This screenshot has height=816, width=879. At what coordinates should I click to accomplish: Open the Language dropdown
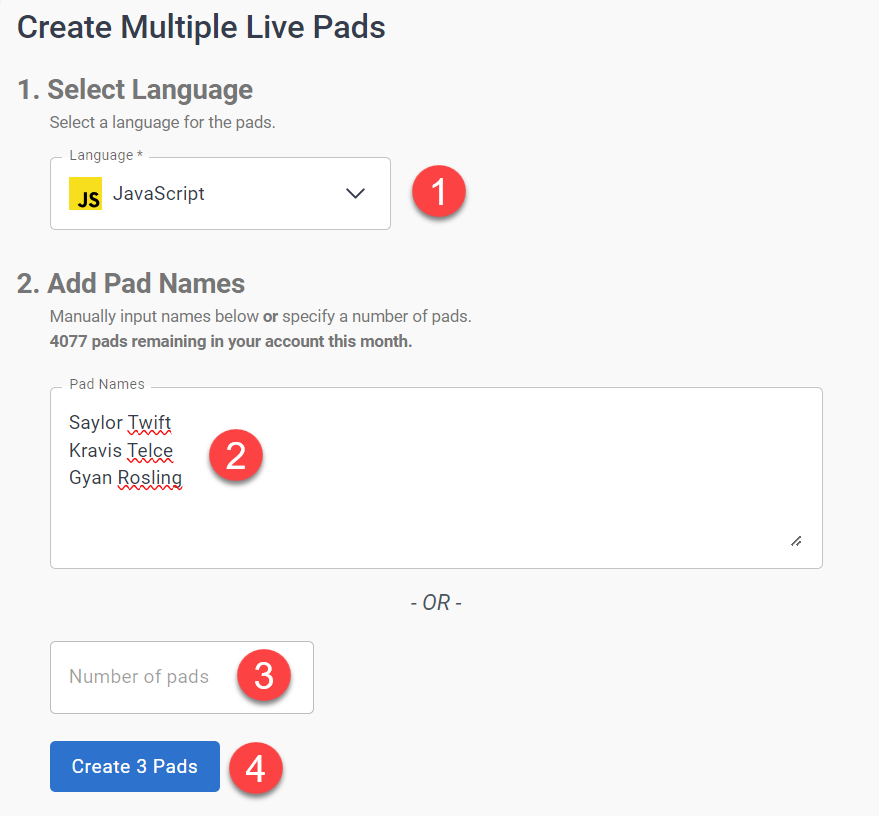(x=220, y=193)
